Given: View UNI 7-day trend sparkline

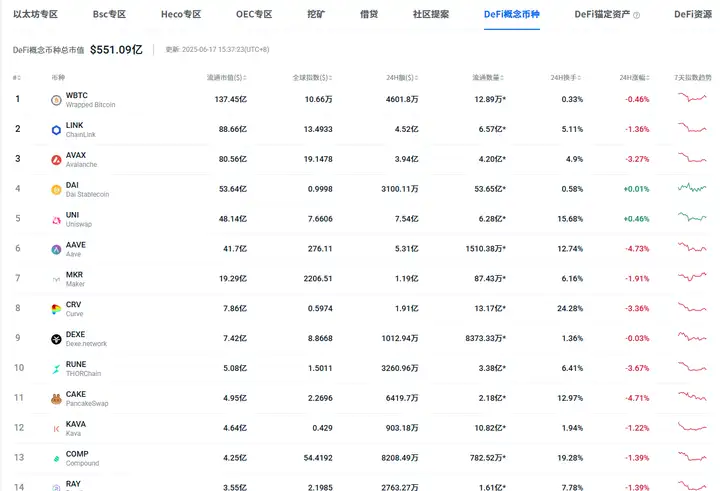Looking at the screenshot, I should pos(692,217).
